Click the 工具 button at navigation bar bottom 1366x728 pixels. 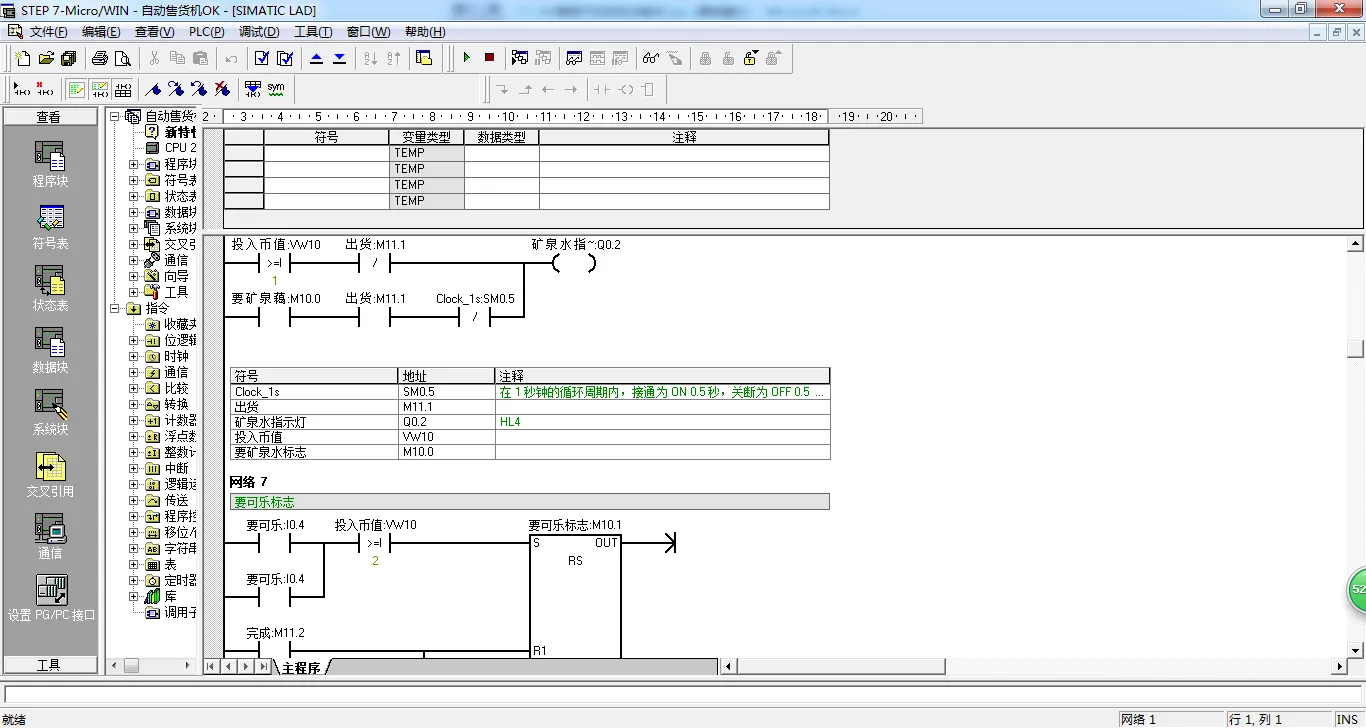click(50, 665)
